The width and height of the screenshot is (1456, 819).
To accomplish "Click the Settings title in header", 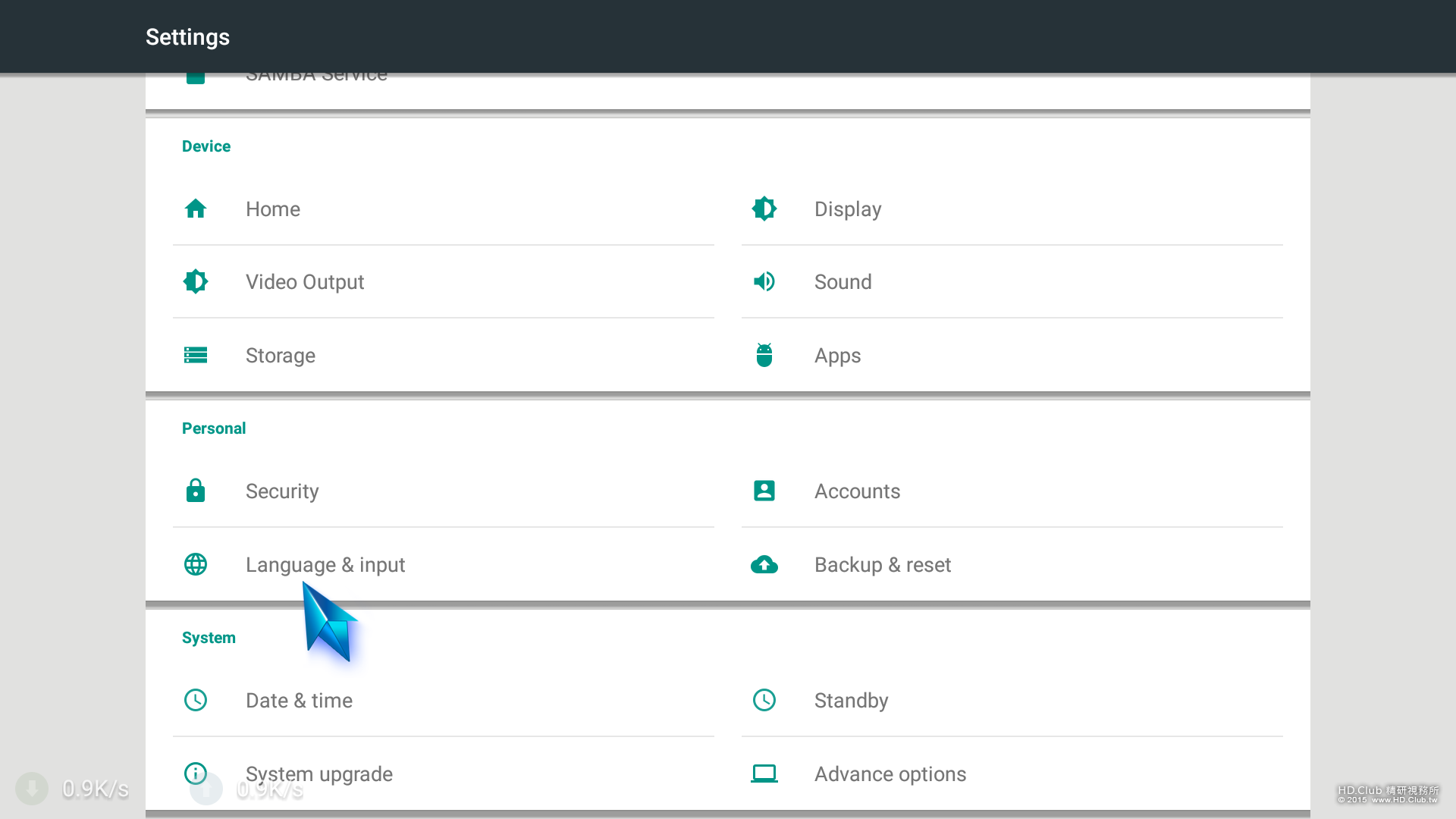I will (x=187, y=37).
